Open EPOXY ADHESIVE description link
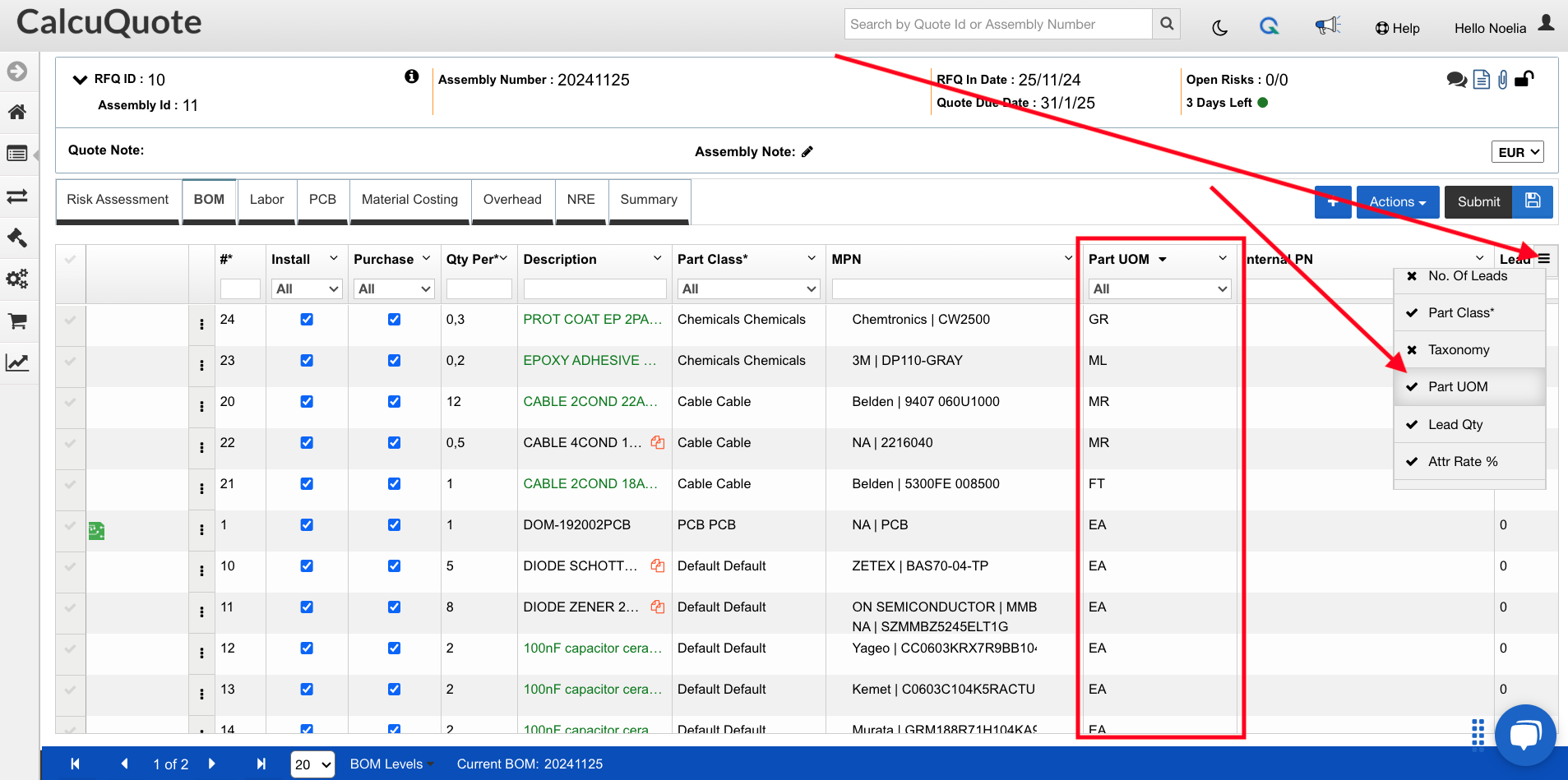The width and height of the screenshot is (1568, 780). tap(590, 360)
